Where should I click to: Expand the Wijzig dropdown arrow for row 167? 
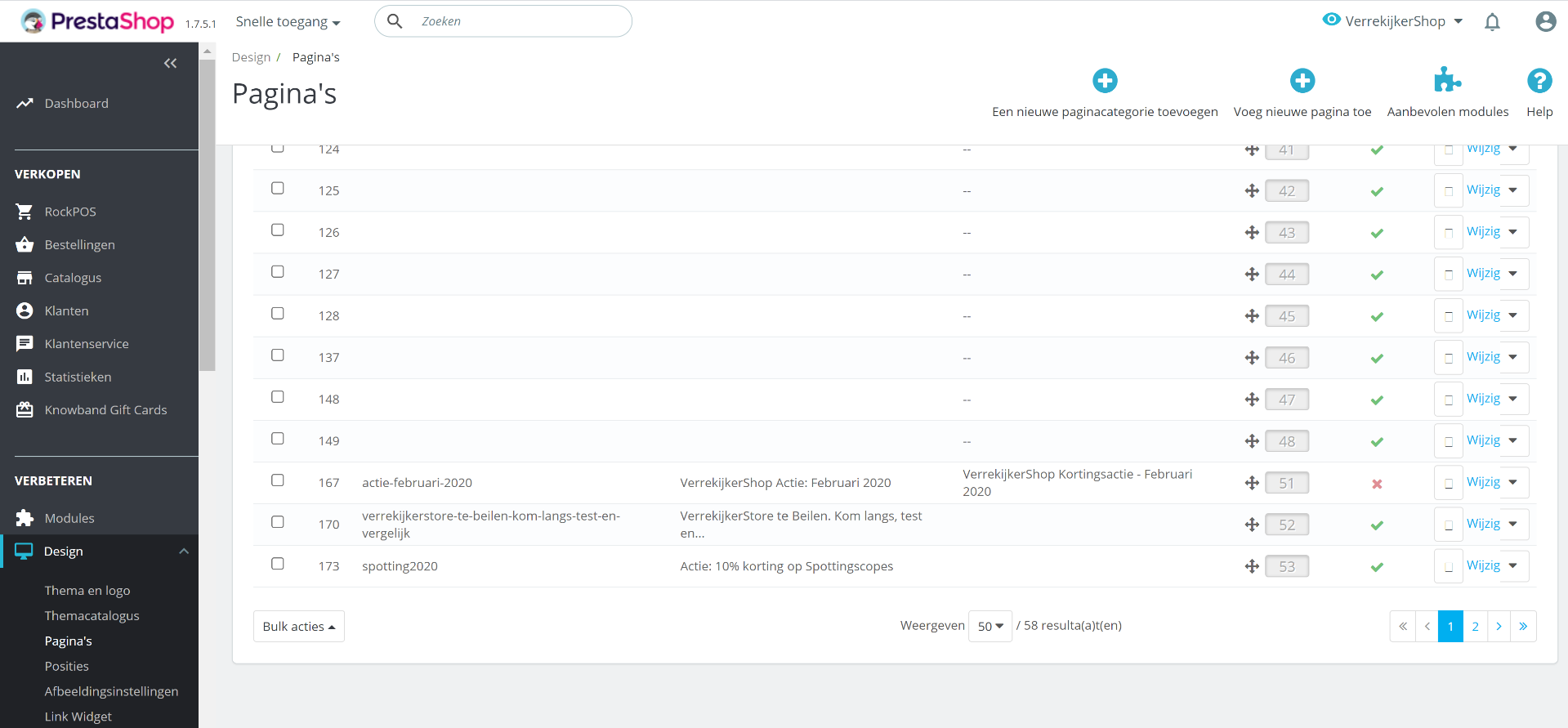tap(1513, 482)
